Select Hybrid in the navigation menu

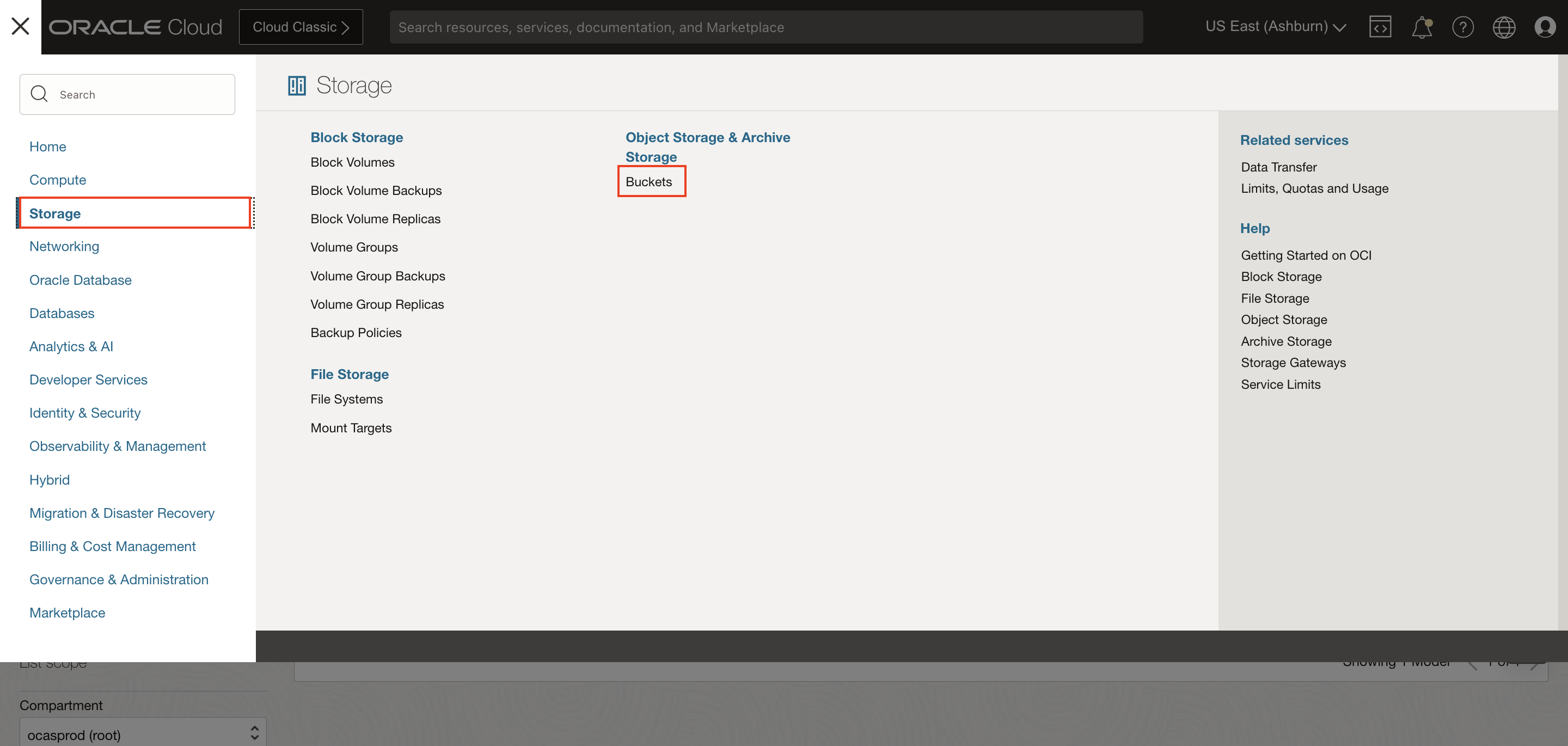point(50,480)
